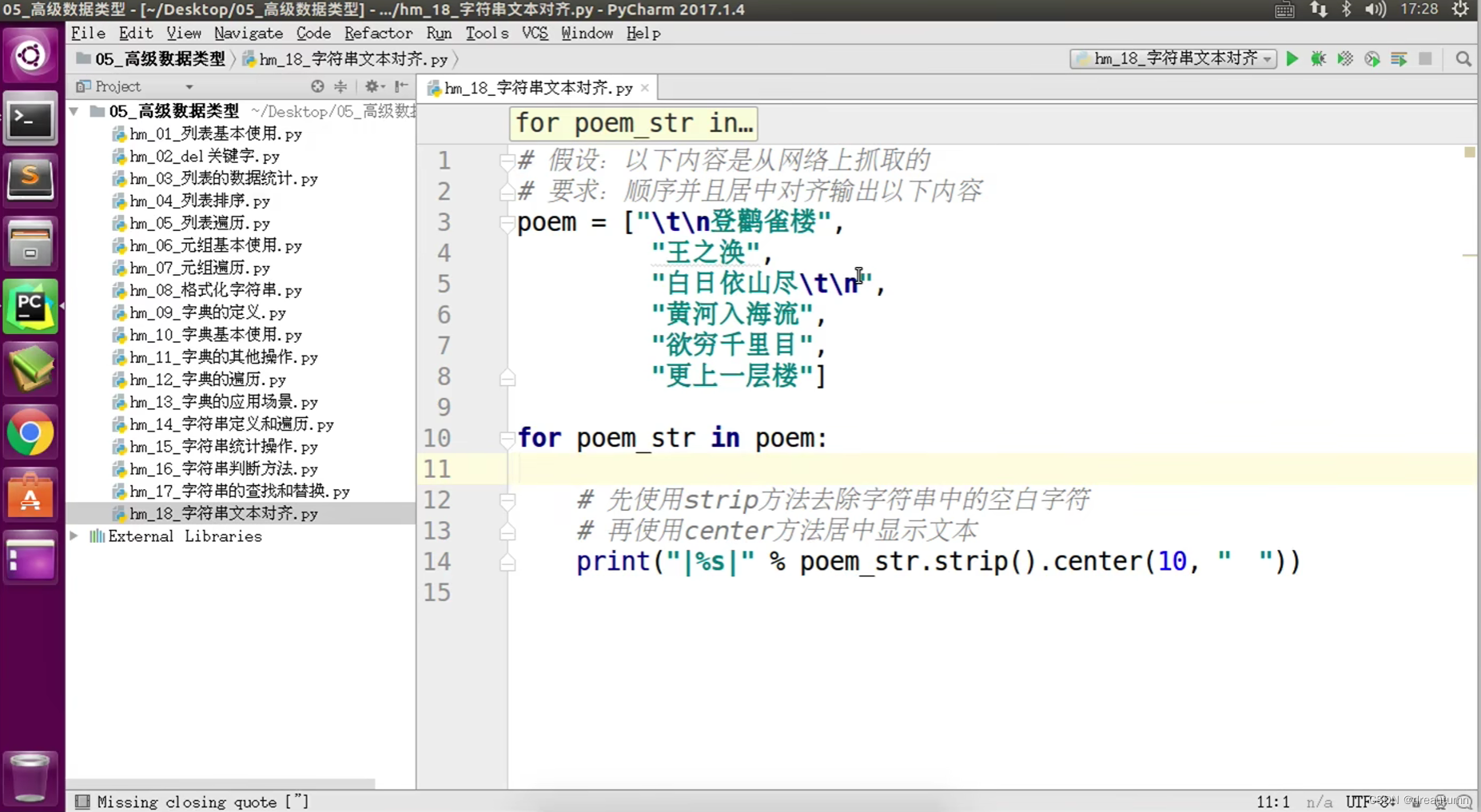This screenshot has width=1481, height=812.
Task: Run with coverage icon in toolbar
Action: tap(1345, 59)
